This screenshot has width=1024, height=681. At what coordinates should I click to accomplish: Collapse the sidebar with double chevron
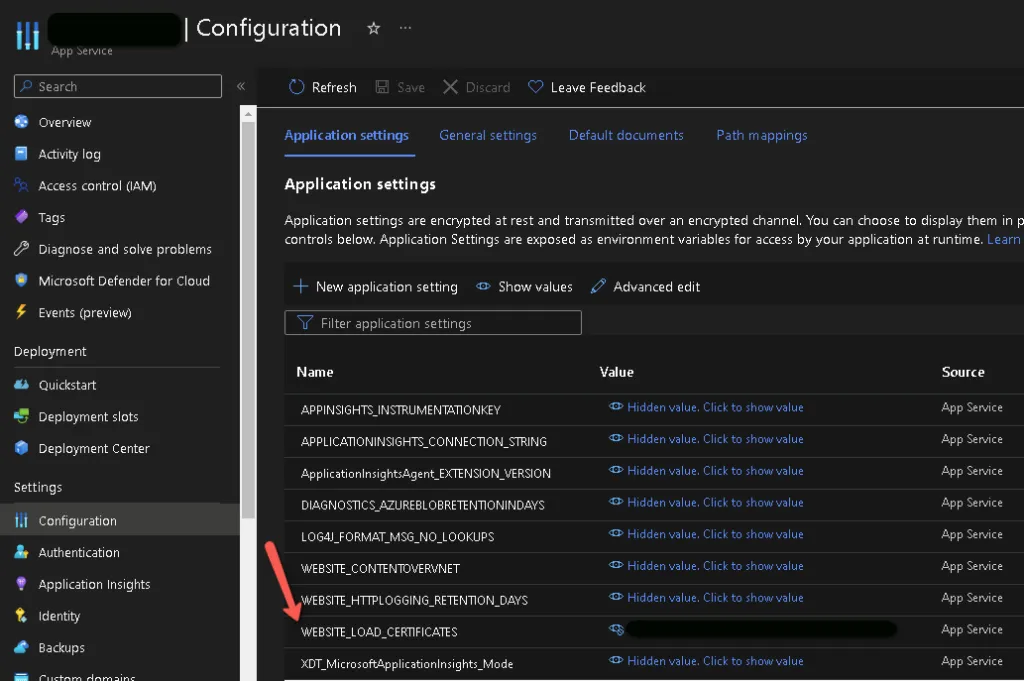tap(241, 86)
